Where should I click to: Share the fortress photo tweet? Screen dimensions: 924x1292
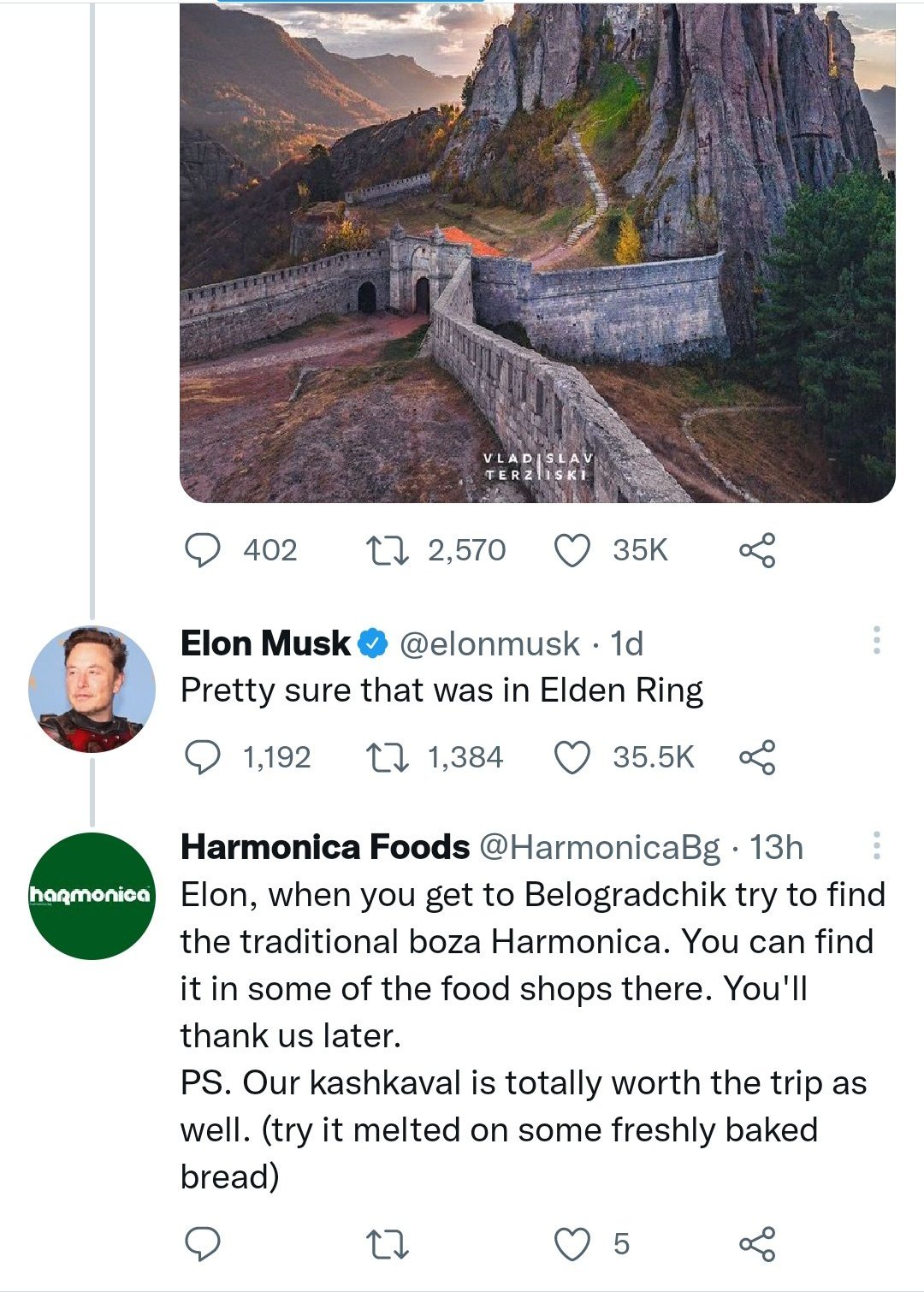click(757, 550)
